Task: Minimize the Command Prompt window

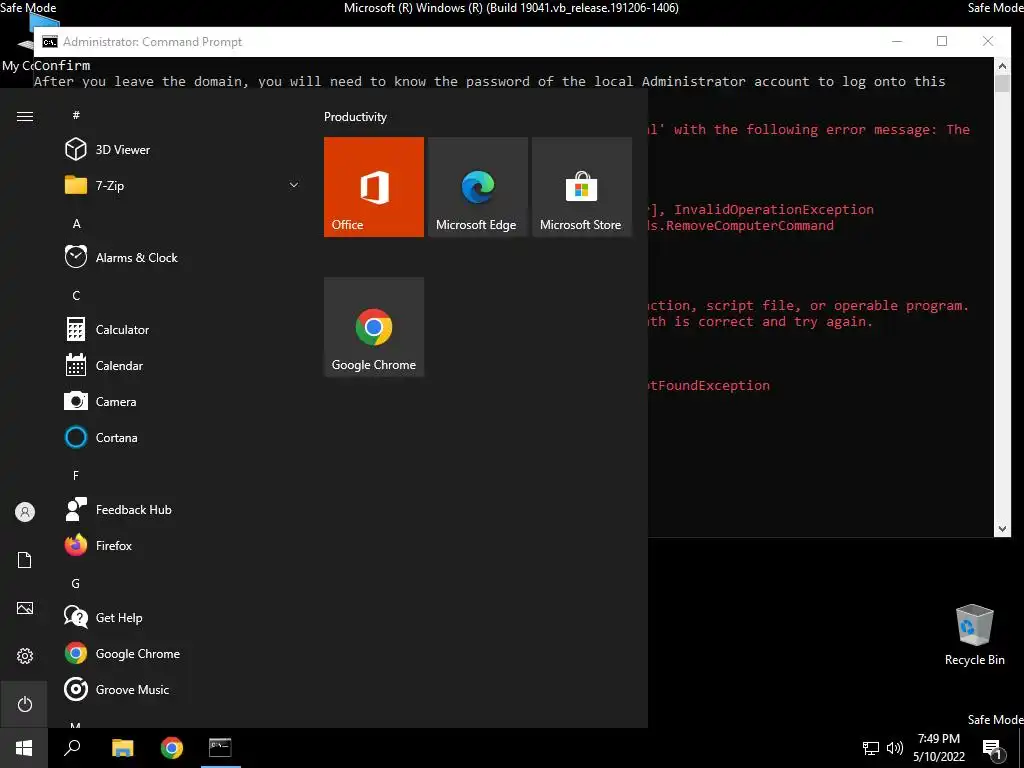Action: pos(897,41)
